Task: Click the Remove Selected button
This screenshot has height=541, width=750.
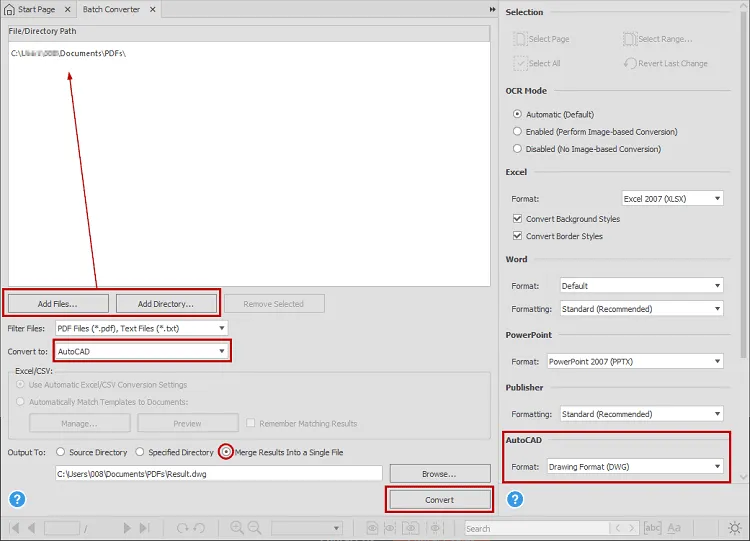Action: coord(274,304)
